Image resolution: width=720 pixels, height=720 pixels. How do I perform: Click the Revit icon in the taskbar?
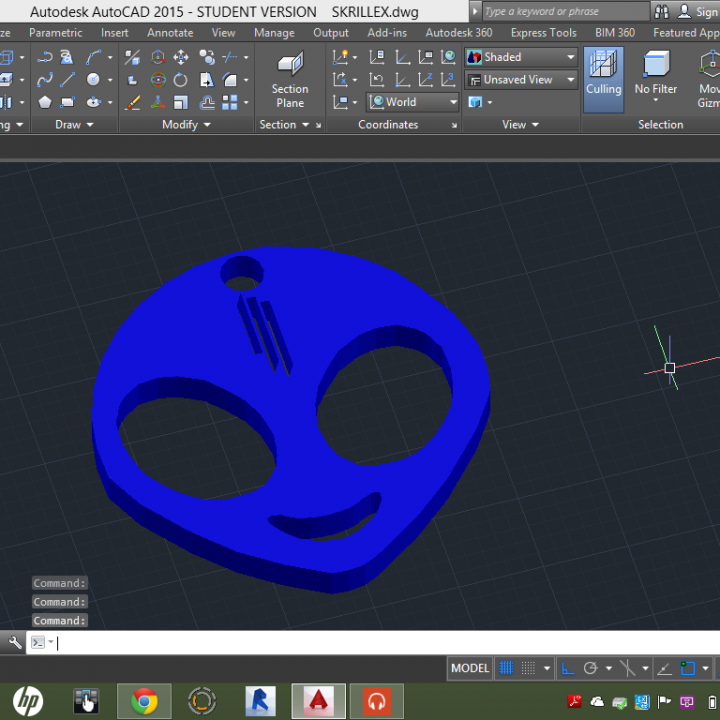click(x=261, y=701)
